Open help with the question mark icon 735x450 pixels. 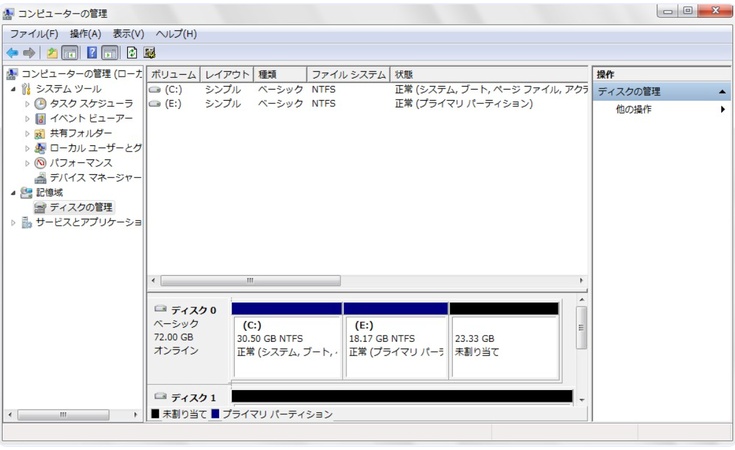pos(92,53)
